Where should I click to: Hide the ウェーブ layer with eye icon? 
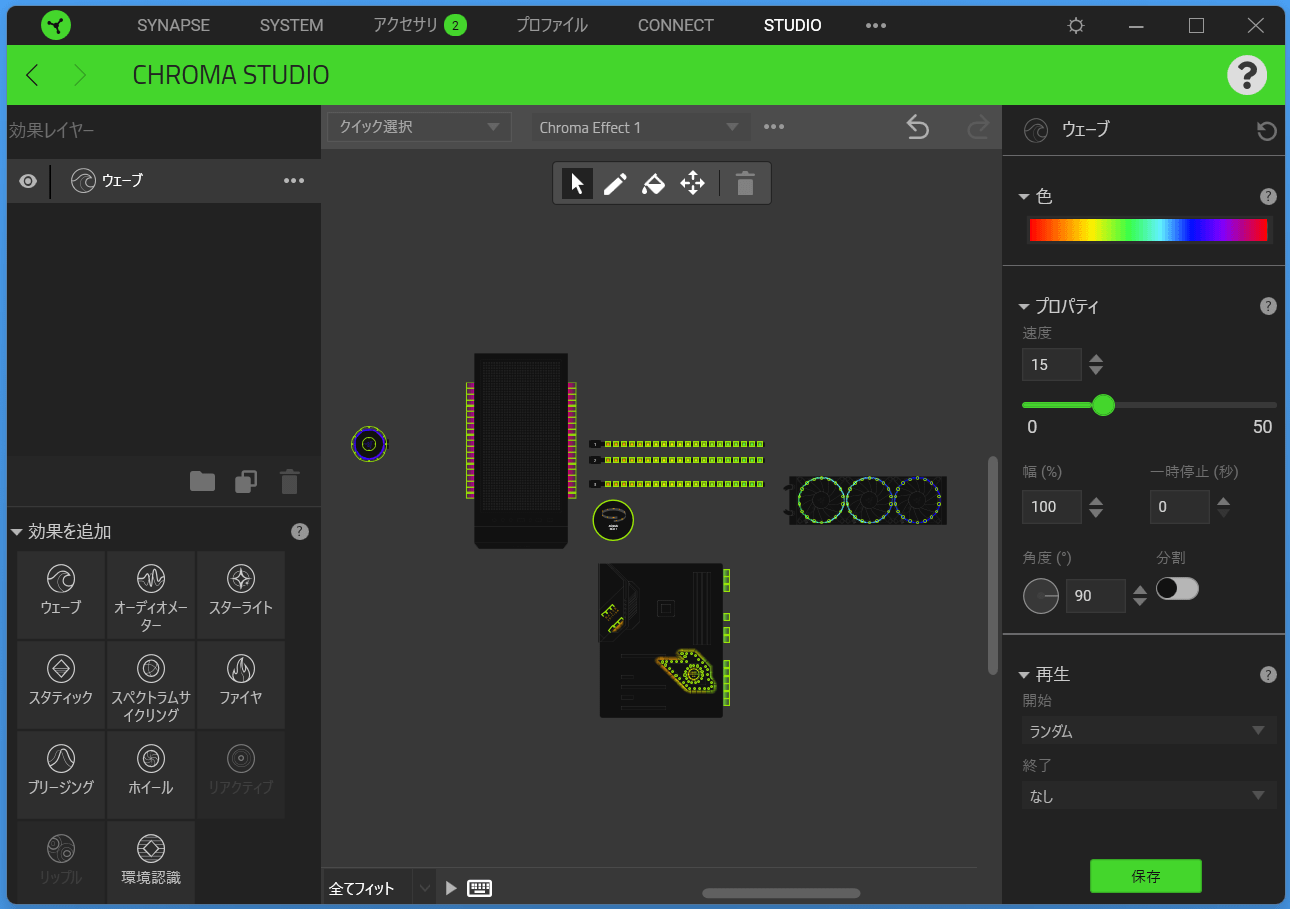point(28,181)
